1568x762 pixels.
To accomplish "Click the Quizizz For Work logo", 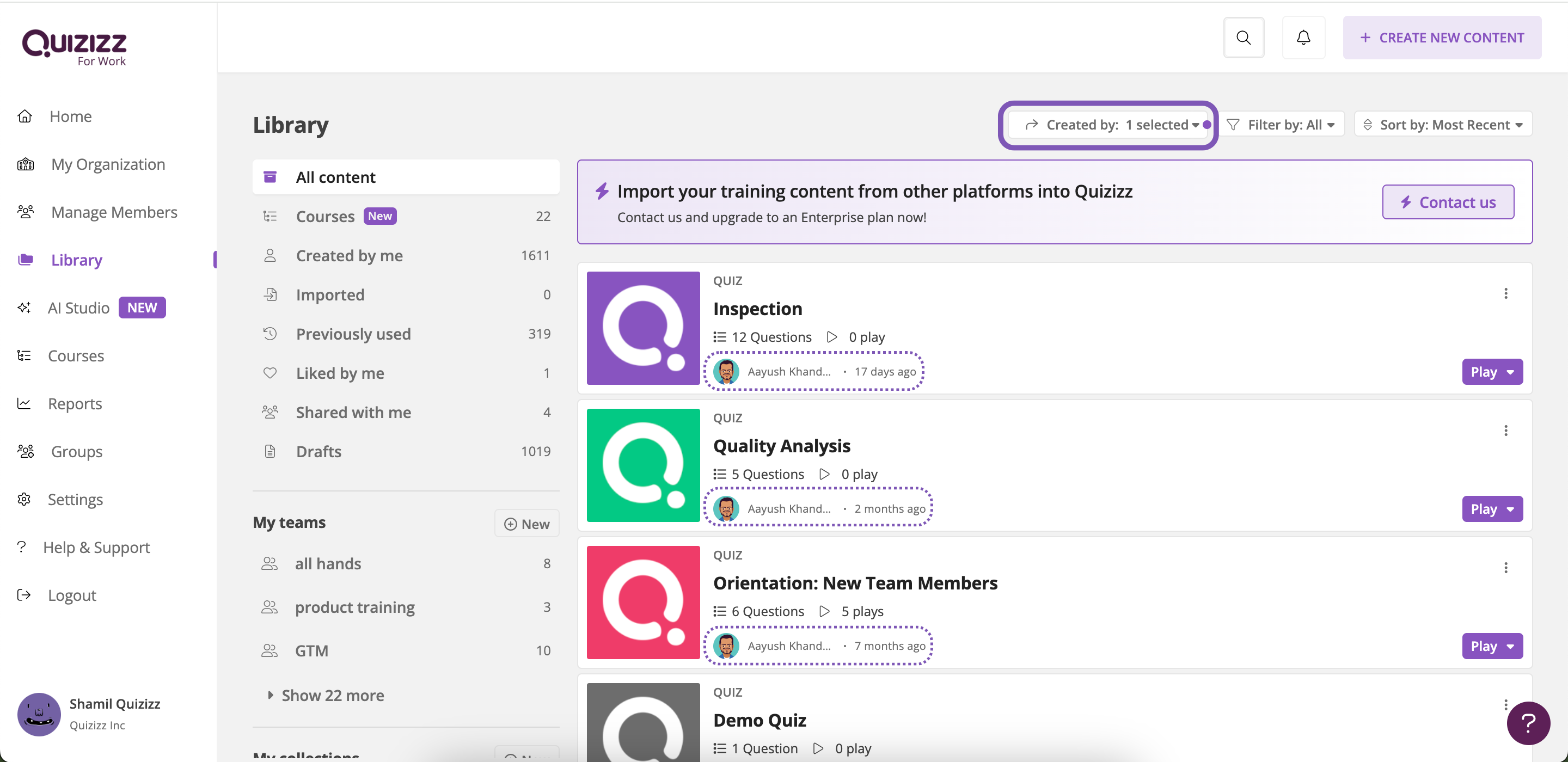I will click(x=74, y=47).
